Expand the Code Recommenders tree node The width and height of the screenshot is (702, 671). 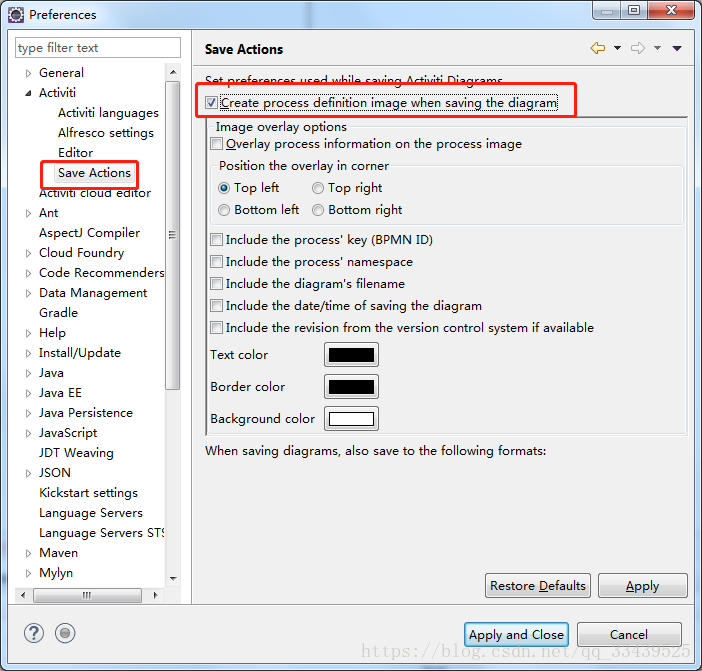28,273
